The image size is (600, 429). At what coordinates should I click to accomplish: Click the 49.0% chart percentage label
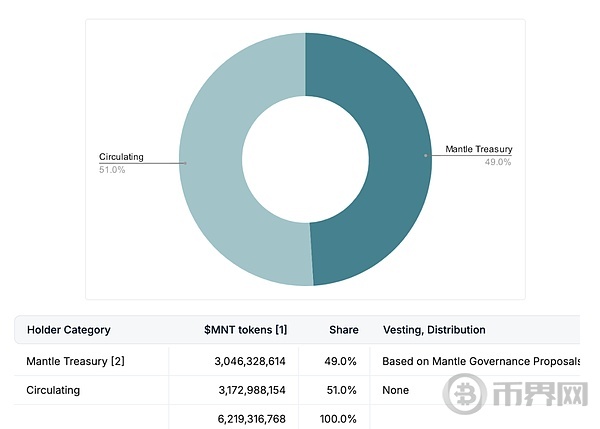(498, 162)
